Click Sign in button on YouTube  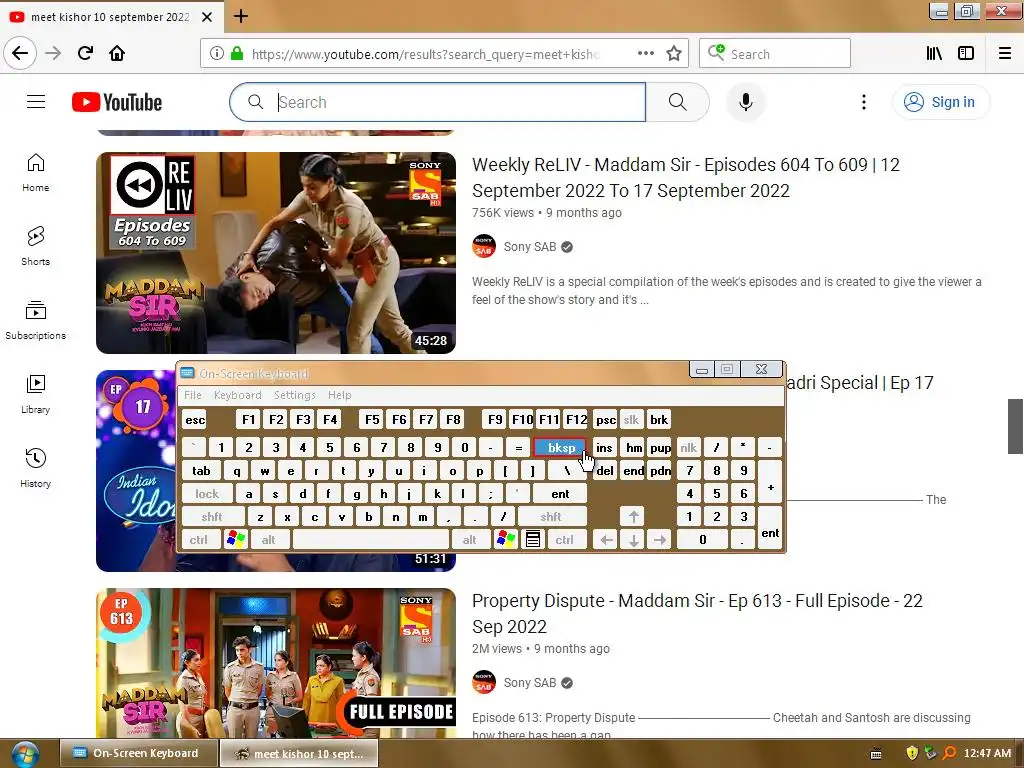(941, 102)
